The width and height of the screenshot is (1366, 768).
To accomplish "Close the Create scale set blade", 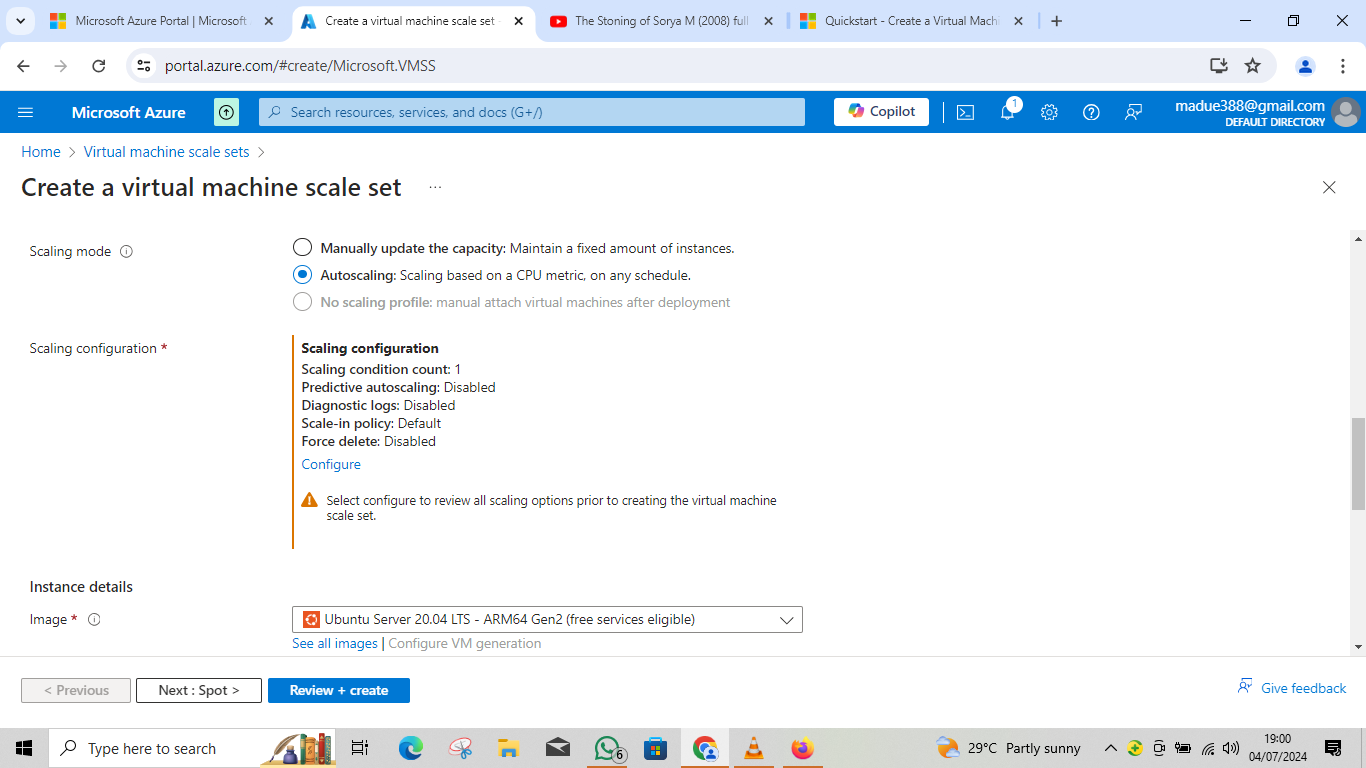I will (x=1329, y=187).
